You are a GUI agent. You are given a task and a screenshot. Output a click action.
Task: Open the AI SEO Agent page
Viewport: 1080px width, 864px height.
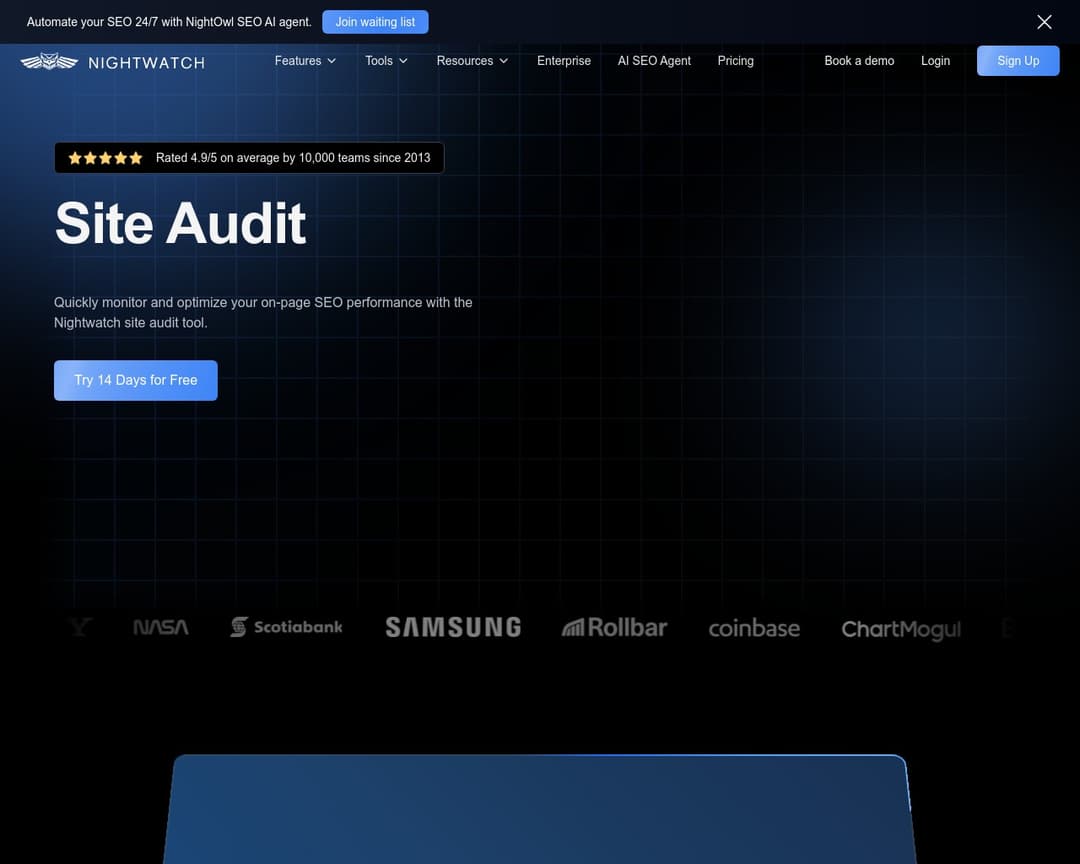click(x=654, y=61)
